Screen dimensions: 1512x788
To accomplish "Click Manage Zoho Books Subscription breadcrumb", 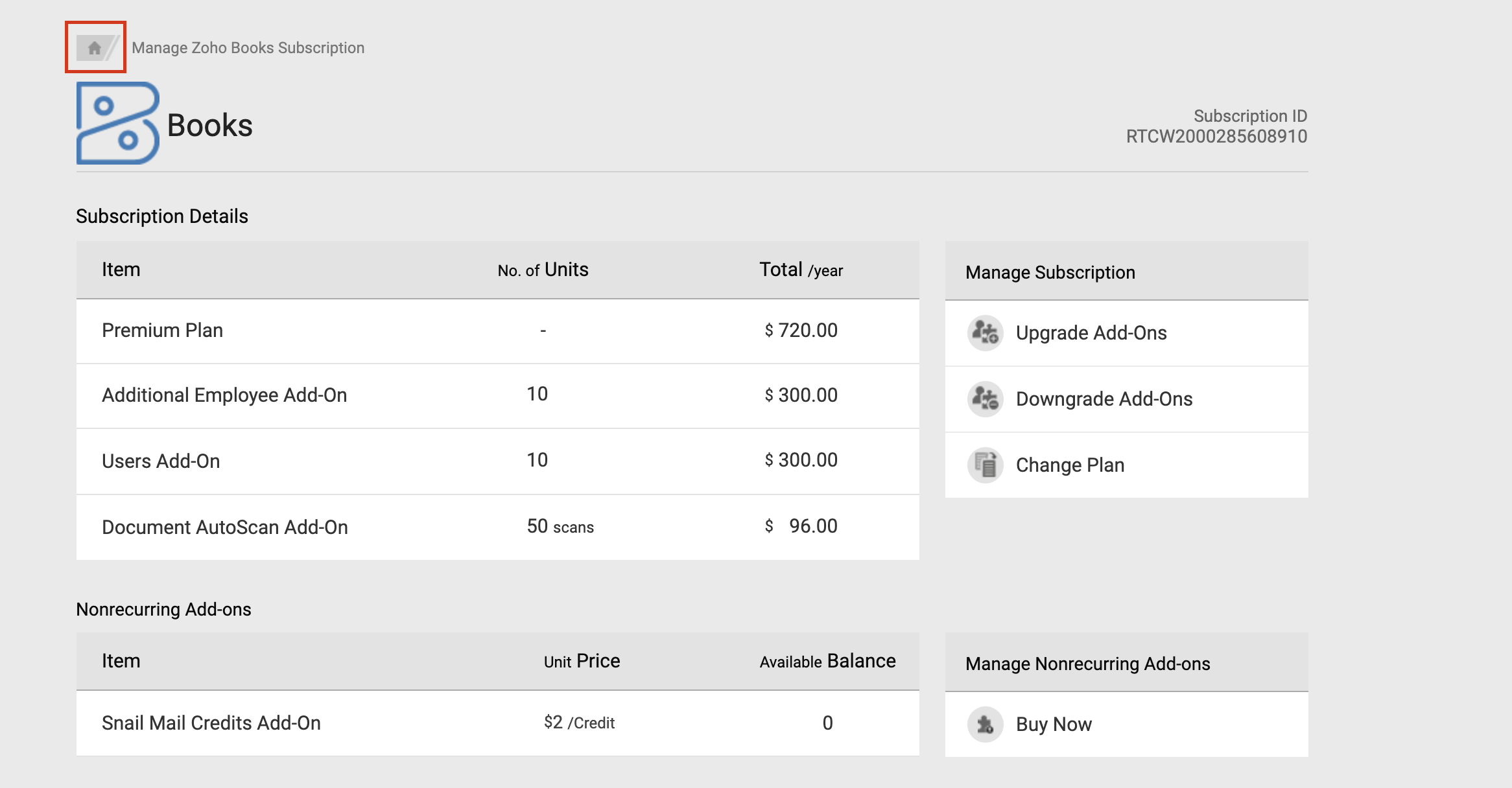I will 248,48.
